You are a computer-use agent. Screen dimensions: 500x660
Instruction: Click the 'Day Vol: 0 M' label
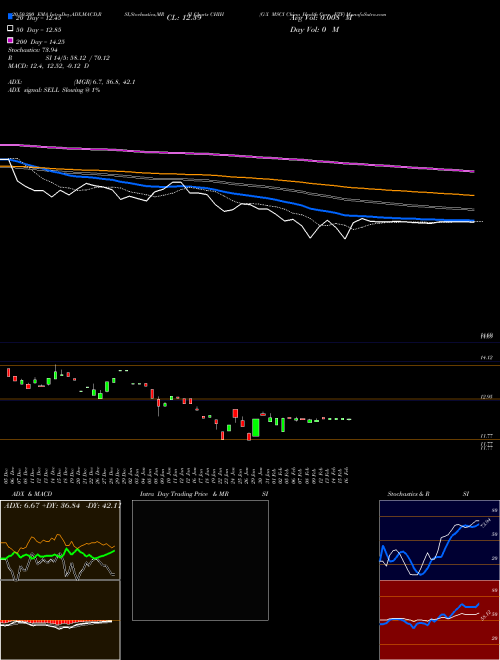click(x=314, y=30)
